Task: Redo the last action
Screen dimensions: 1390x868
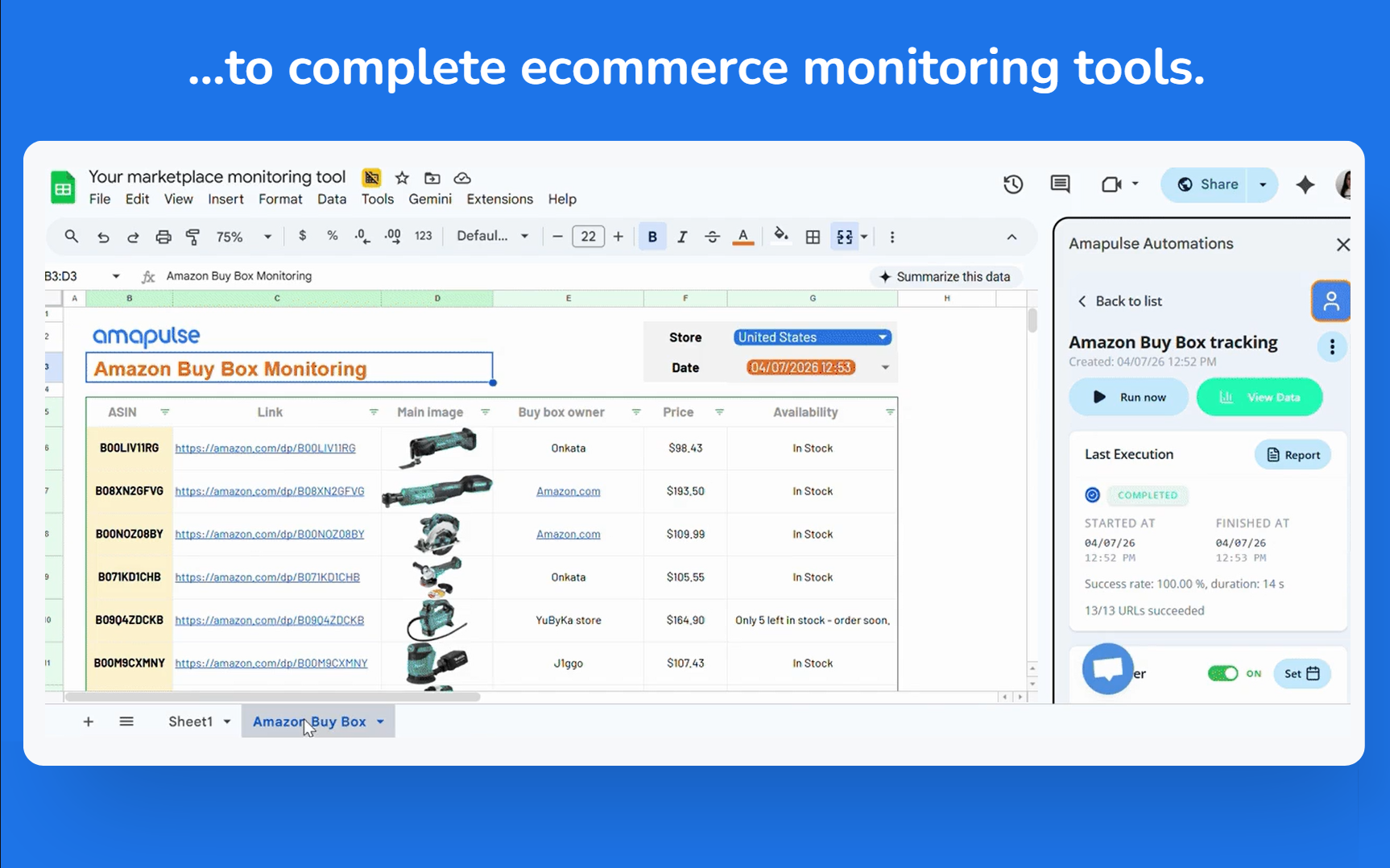Action: point(133,237)
